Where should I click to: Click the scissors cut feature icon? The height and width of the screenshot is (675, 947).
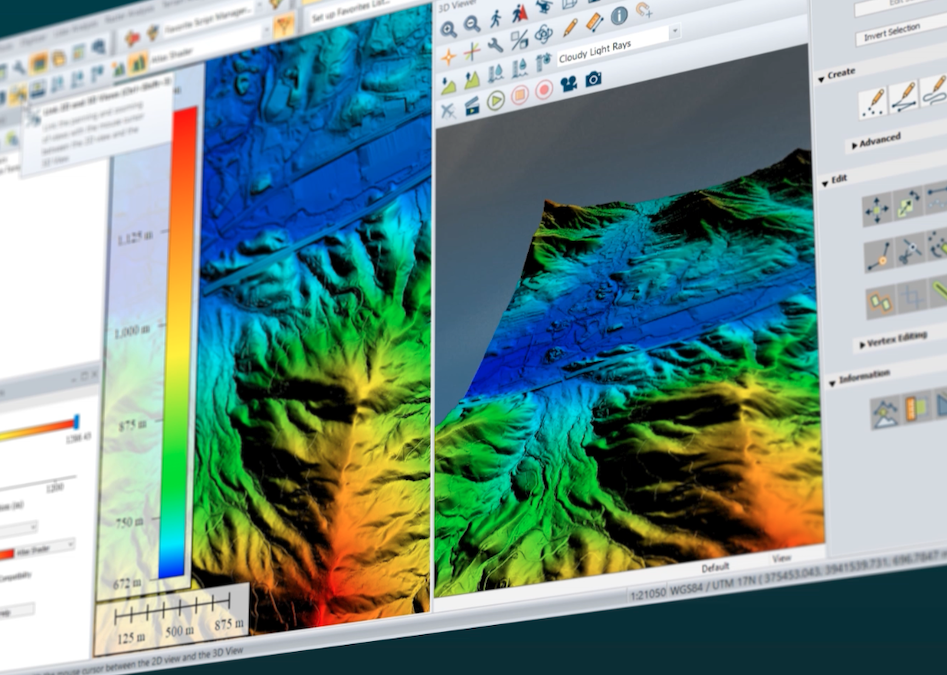[x=909, y=249]
